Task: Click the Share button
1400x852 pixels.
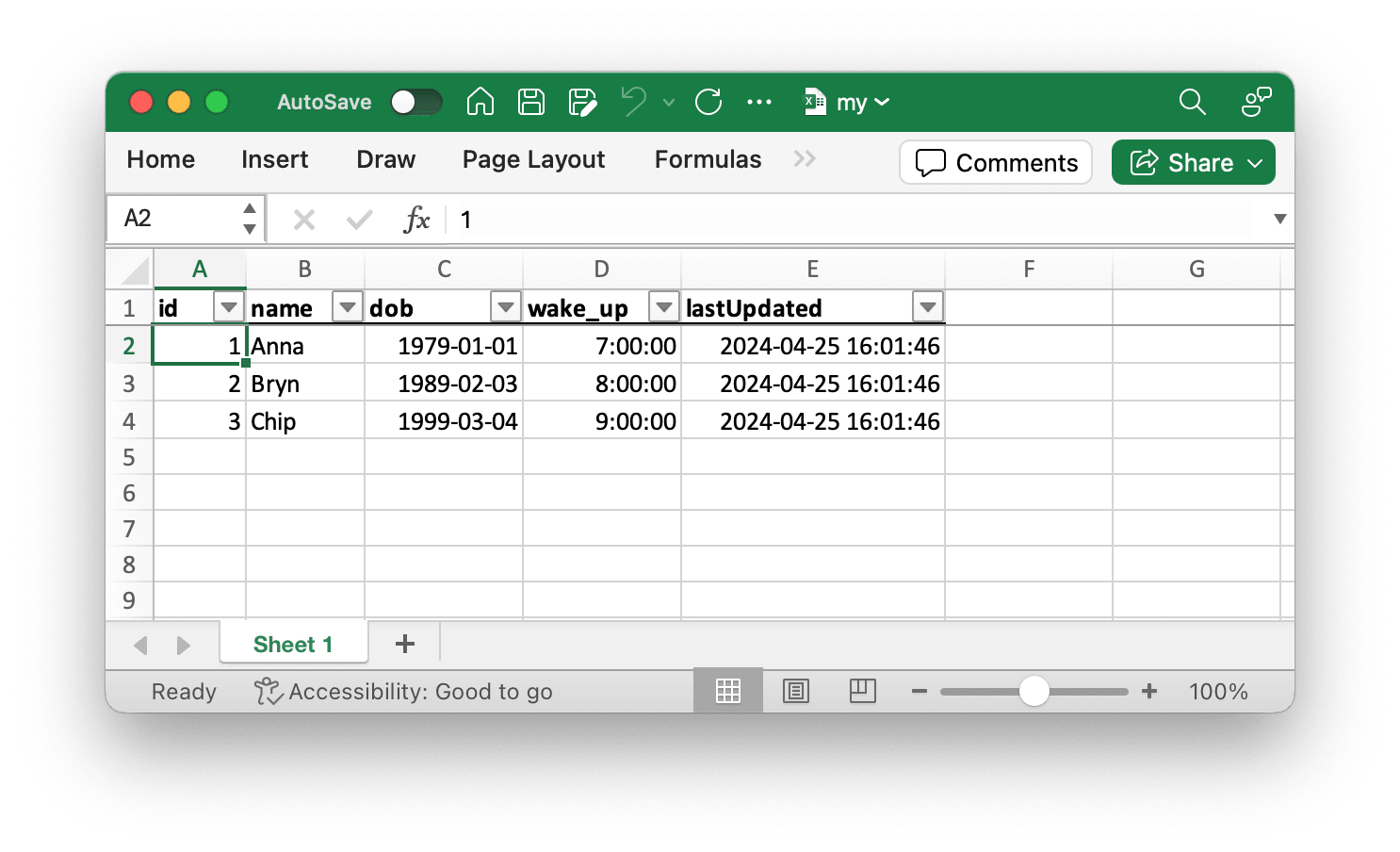Action: coord(1193,162)
